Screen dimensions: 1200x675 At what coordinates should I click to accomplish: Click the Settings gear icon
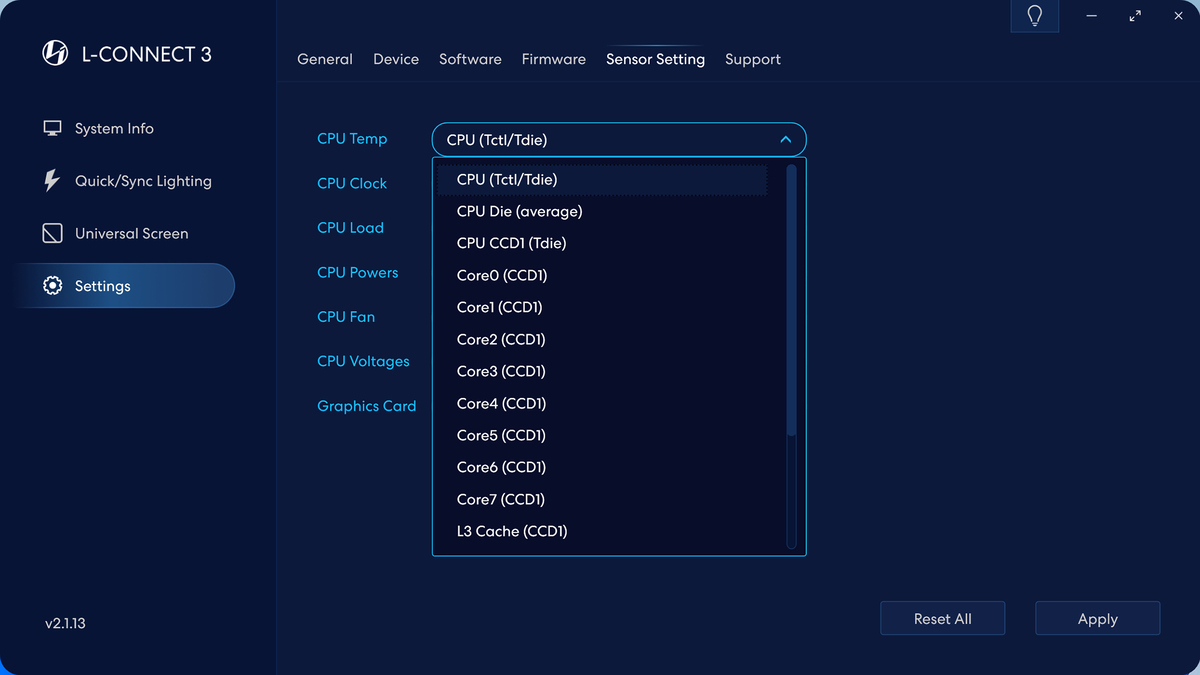pyautogui.click(x=53, y=286)
